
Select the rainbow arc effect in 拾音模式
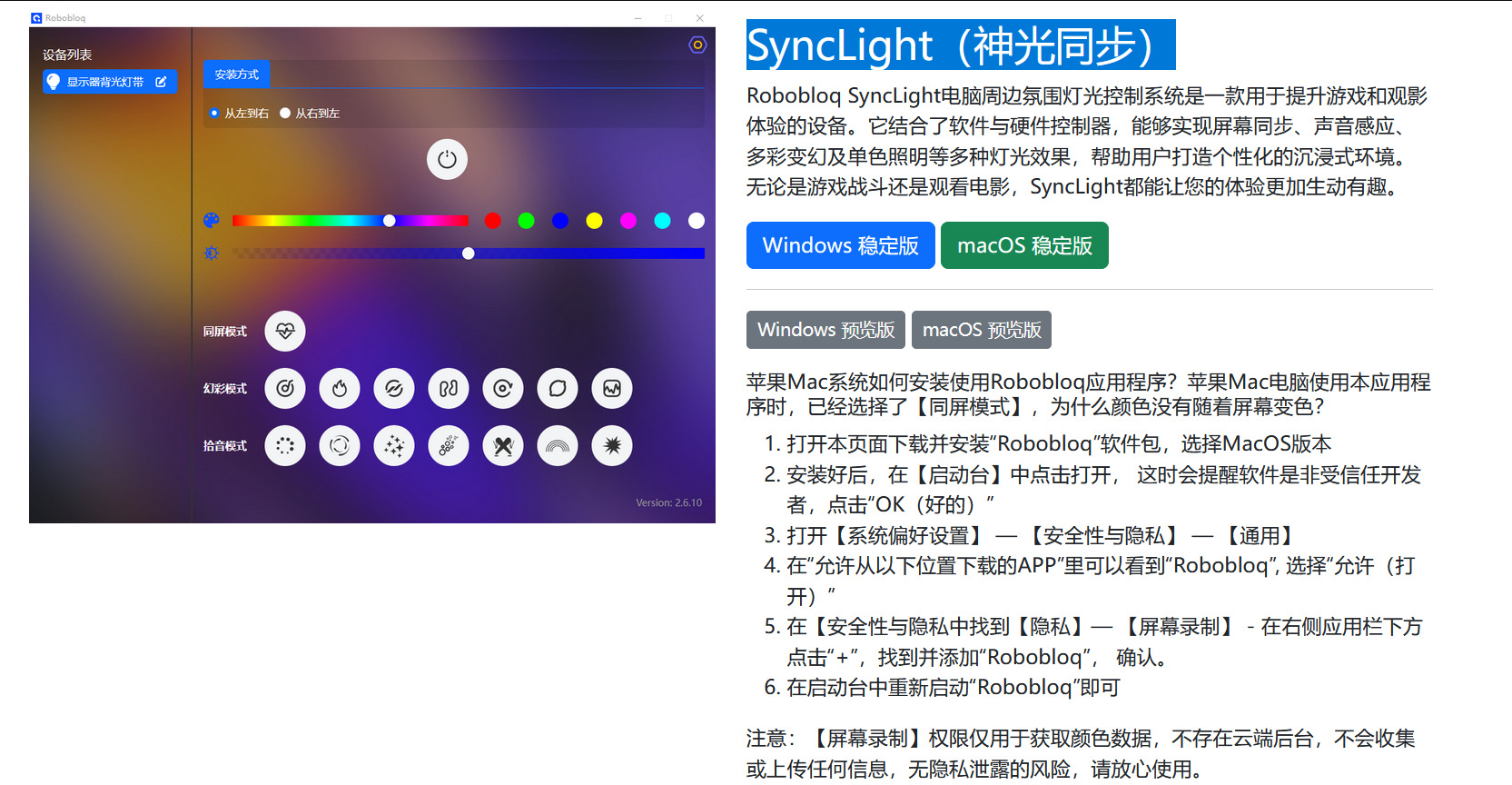tap(558, 446)
